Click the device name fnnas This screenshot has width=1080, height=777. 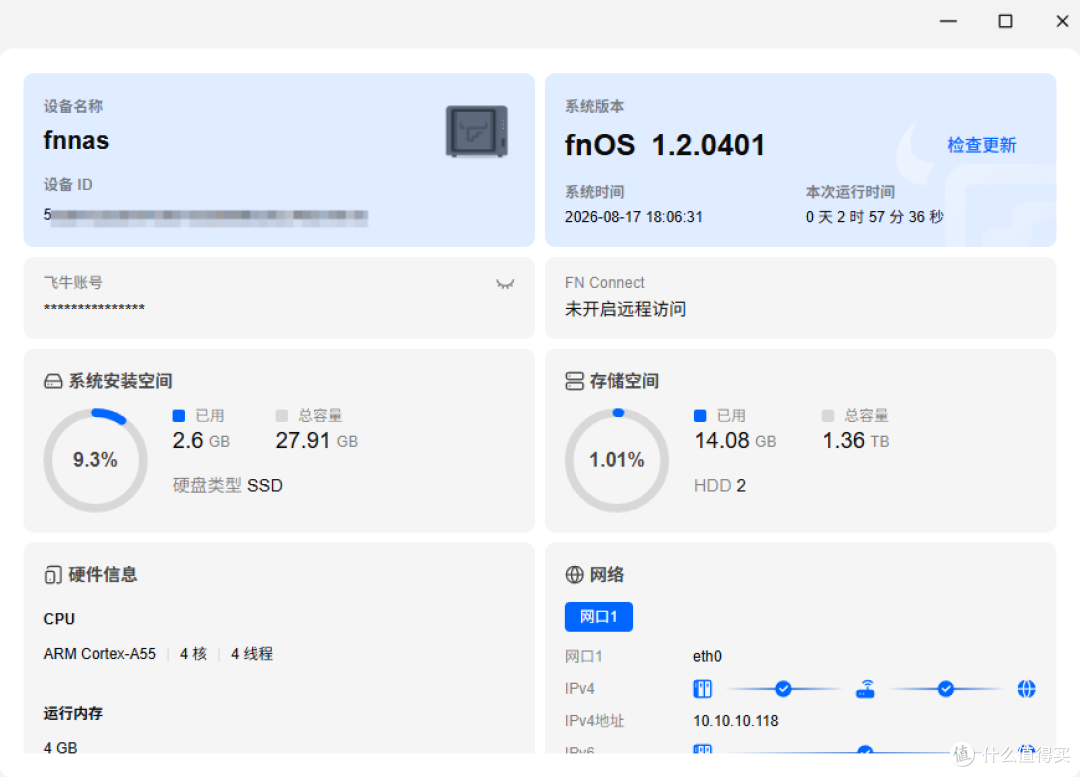pos(76,141)
